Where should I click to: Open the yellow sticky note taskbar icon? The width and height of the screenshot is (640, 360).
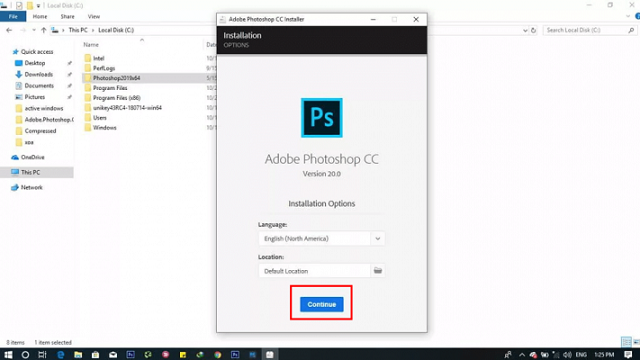(x=183, y=355)
